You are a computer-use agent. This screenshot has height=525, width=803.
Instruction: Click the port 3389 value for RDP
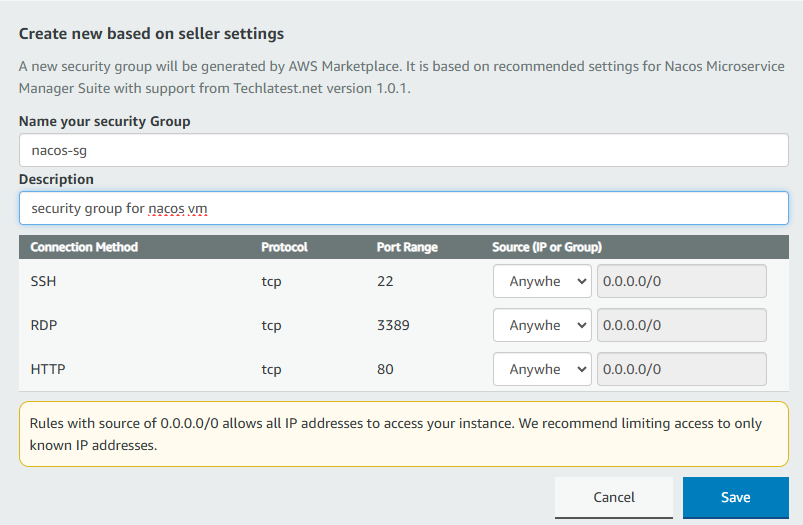click(x=393, y=325)
